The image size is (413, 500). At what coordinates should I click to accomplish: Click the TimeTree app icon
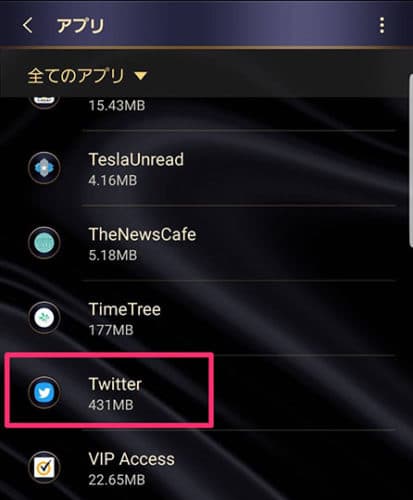[x=44, y=317]
